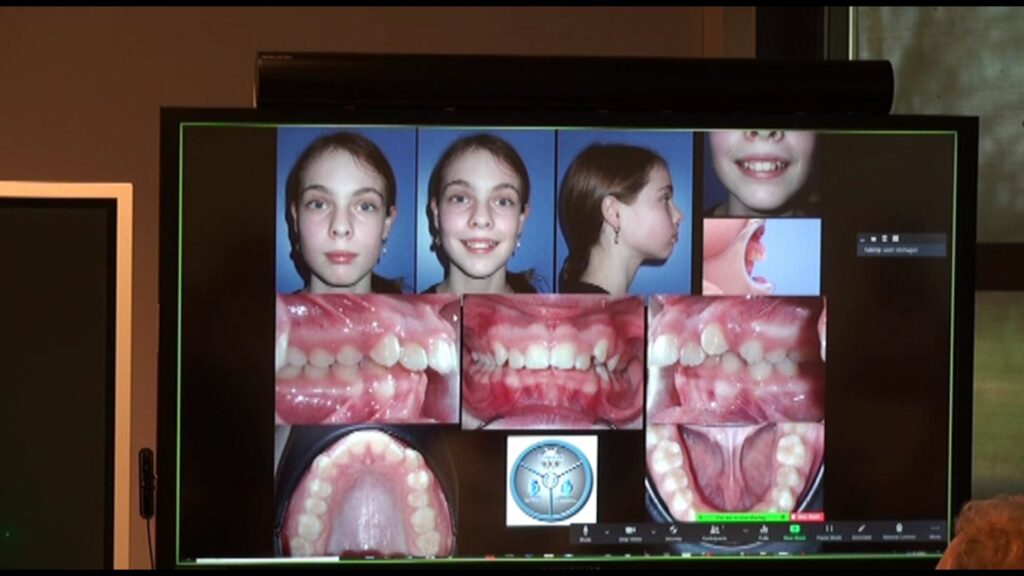
Task: Click the green New Share icon
Action: pos(795,530)
